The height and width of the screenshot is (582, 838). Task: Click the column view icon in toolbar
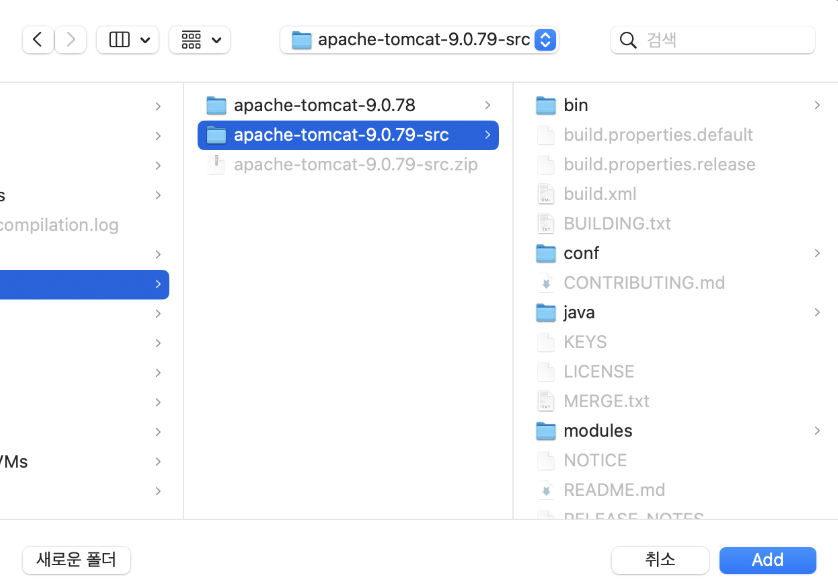[119, 40]
